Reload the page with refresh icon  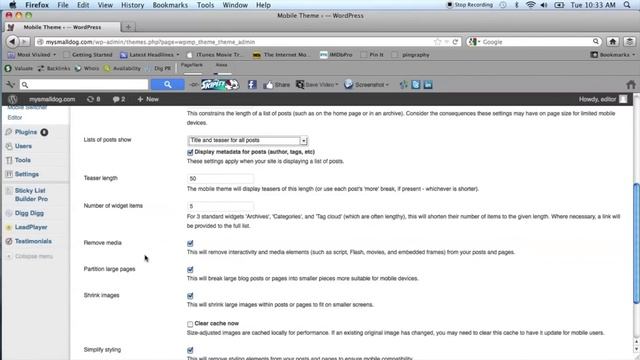click(455, 42)
